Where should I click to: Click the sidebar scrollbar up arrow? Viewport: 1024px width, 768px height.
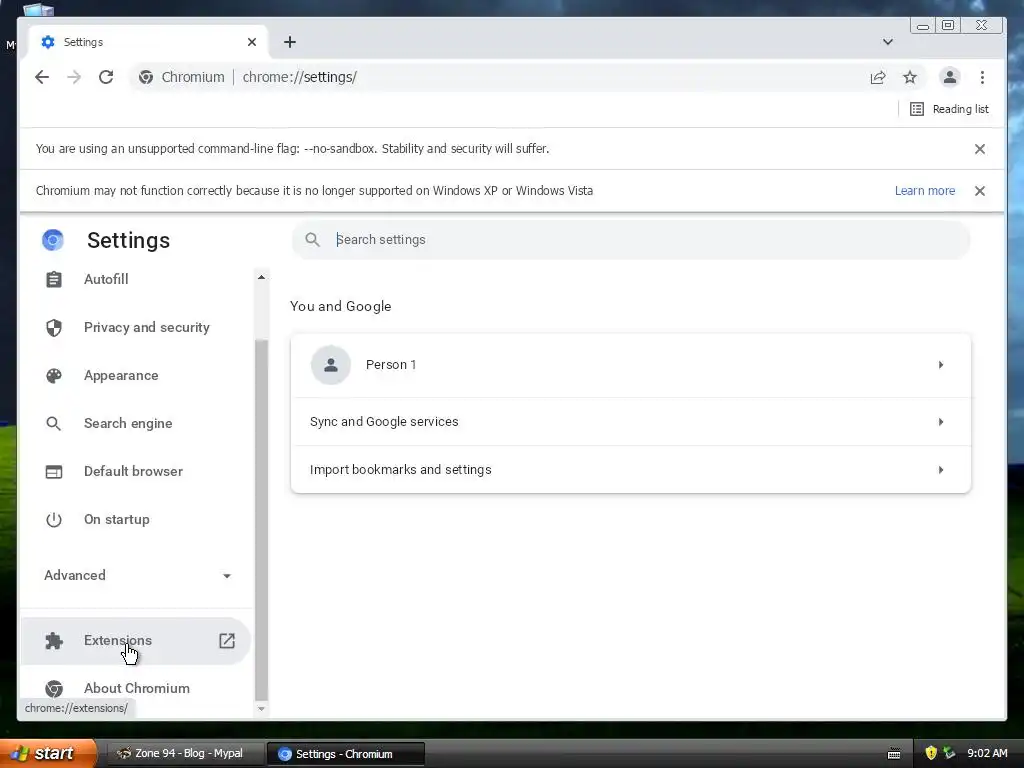[x=261, y=277]
